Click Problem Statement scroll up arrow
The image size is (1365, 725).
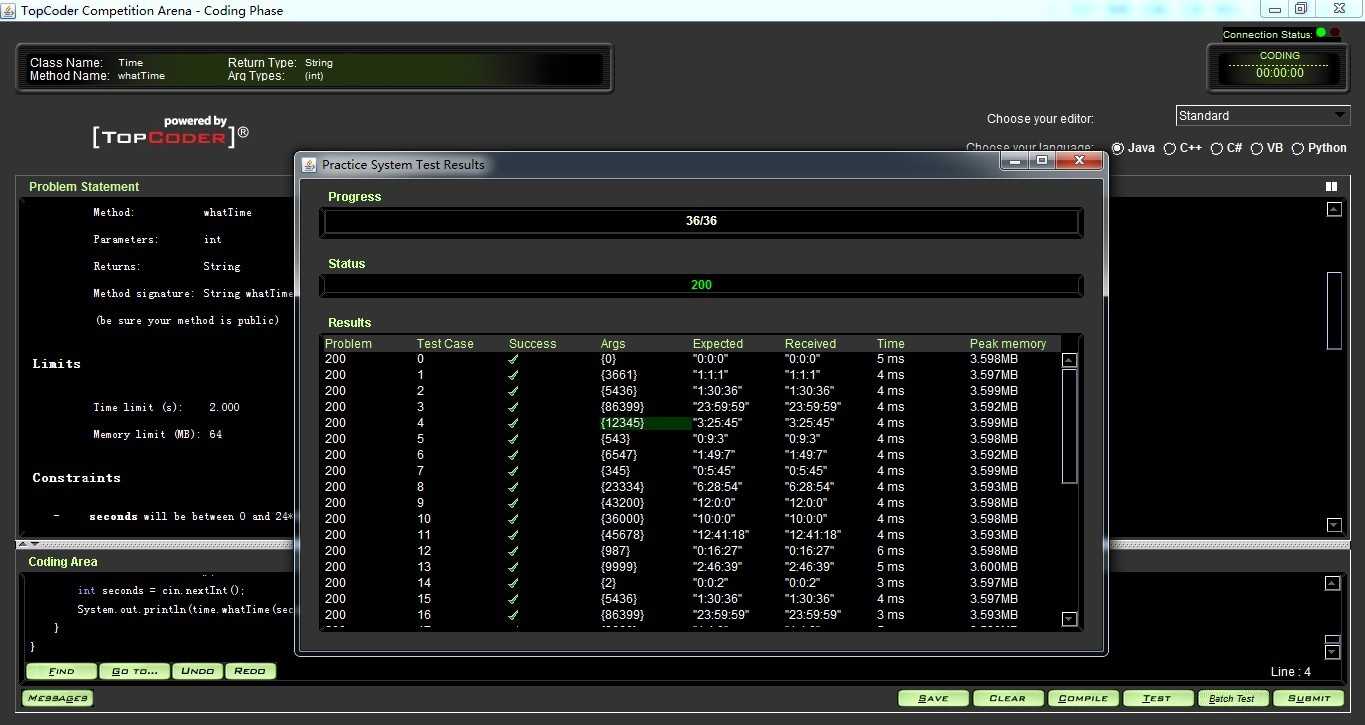[1333, 209]
